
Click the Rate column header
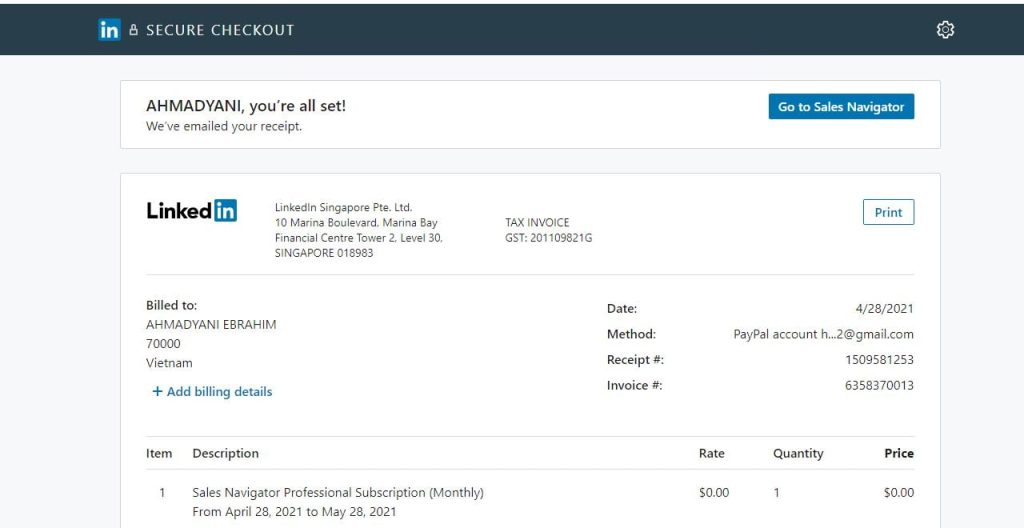(711, 454)
